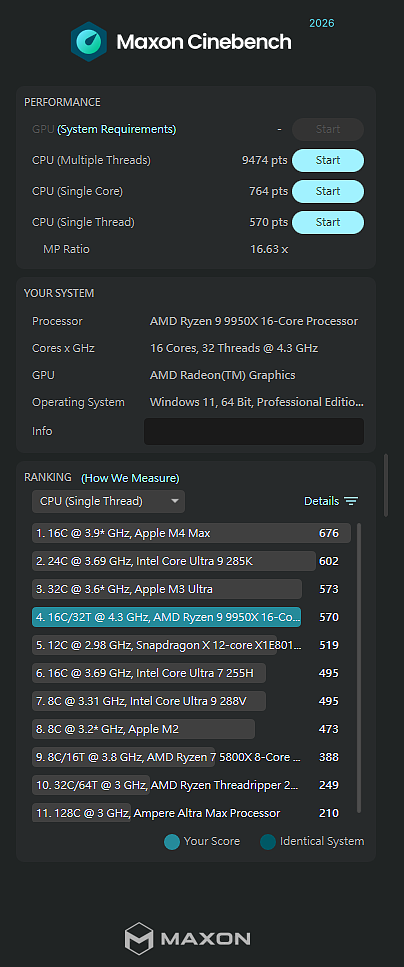
Task: Click the Identical System legend color circle
Action: coord(268,841)
